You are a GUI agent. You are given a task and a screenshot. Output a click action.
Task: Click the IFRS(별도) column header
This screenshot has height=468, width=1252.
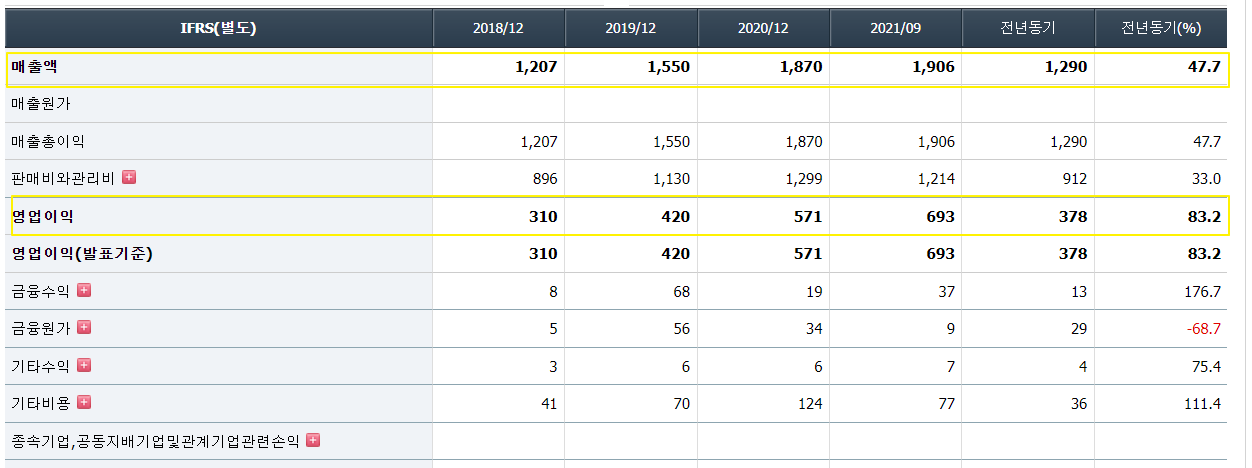pos(218,28)
